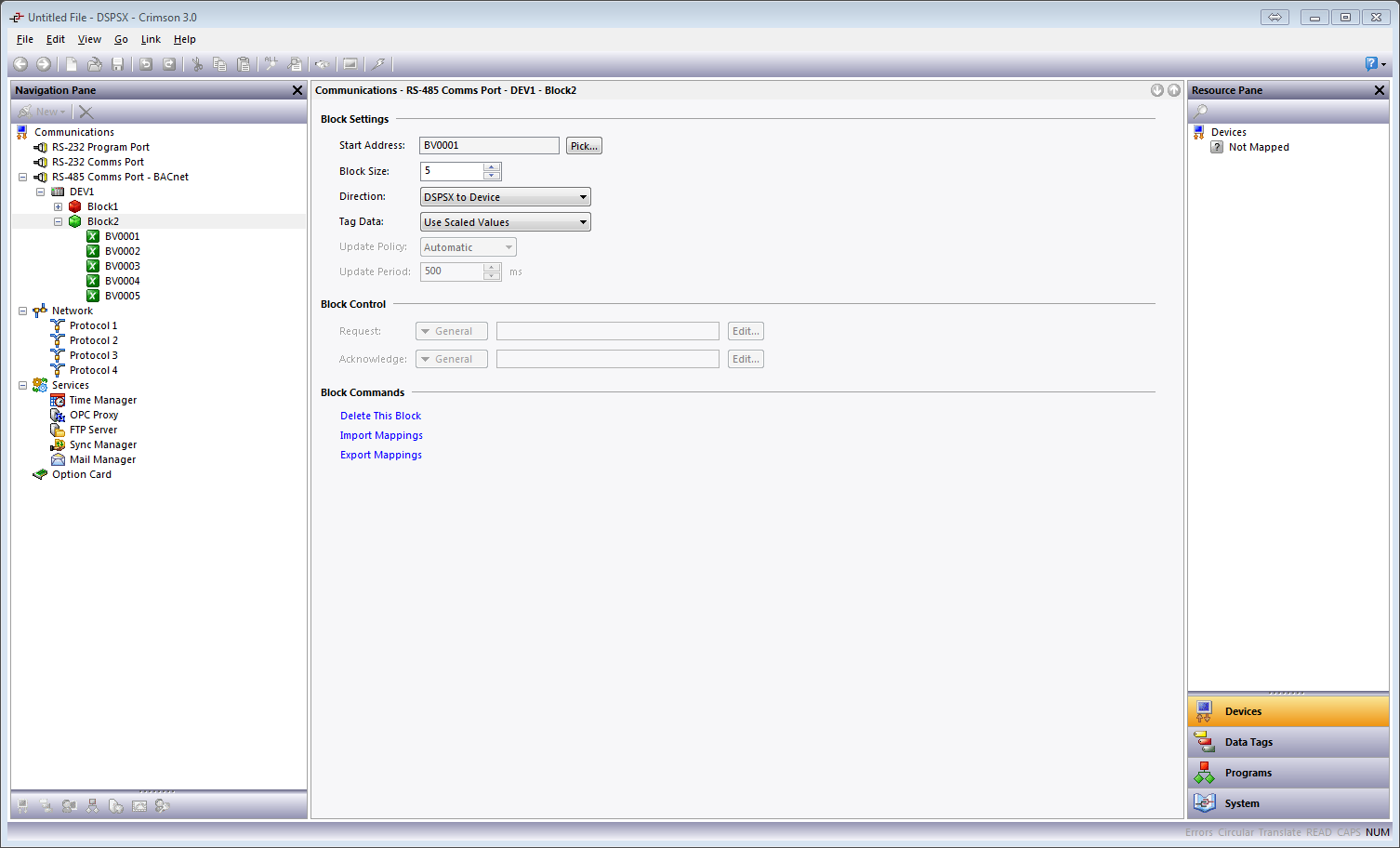The height and width of the screenshot is (848, 1400).
Task: Open the Link menu
Action: click(x=151, y=39)
